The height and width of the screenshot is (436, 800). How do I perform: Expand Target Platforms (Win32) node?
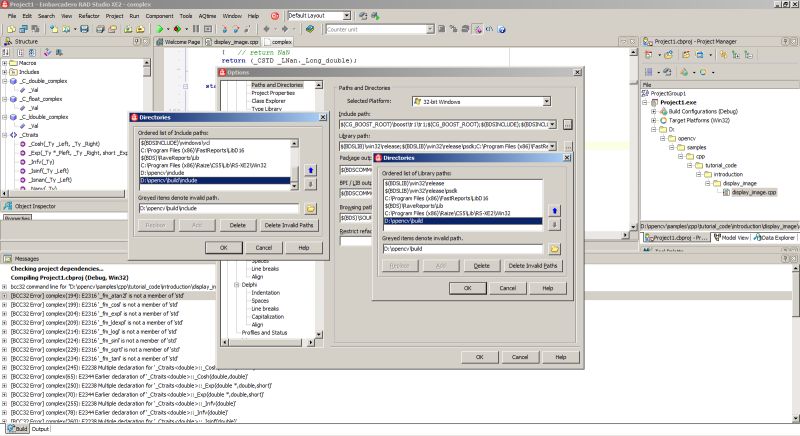654,120
